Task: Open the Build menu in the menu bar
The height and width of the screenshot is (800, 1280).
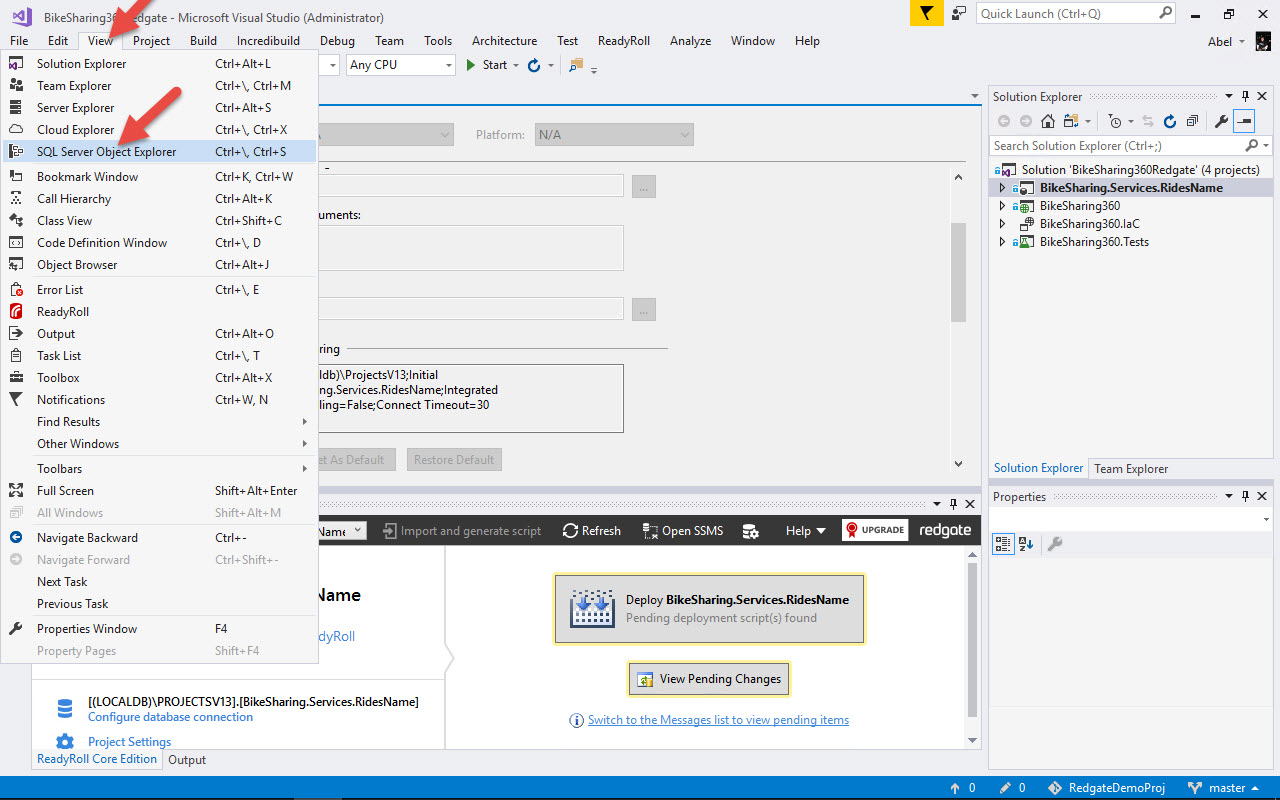Action: [x=203, y=41]
